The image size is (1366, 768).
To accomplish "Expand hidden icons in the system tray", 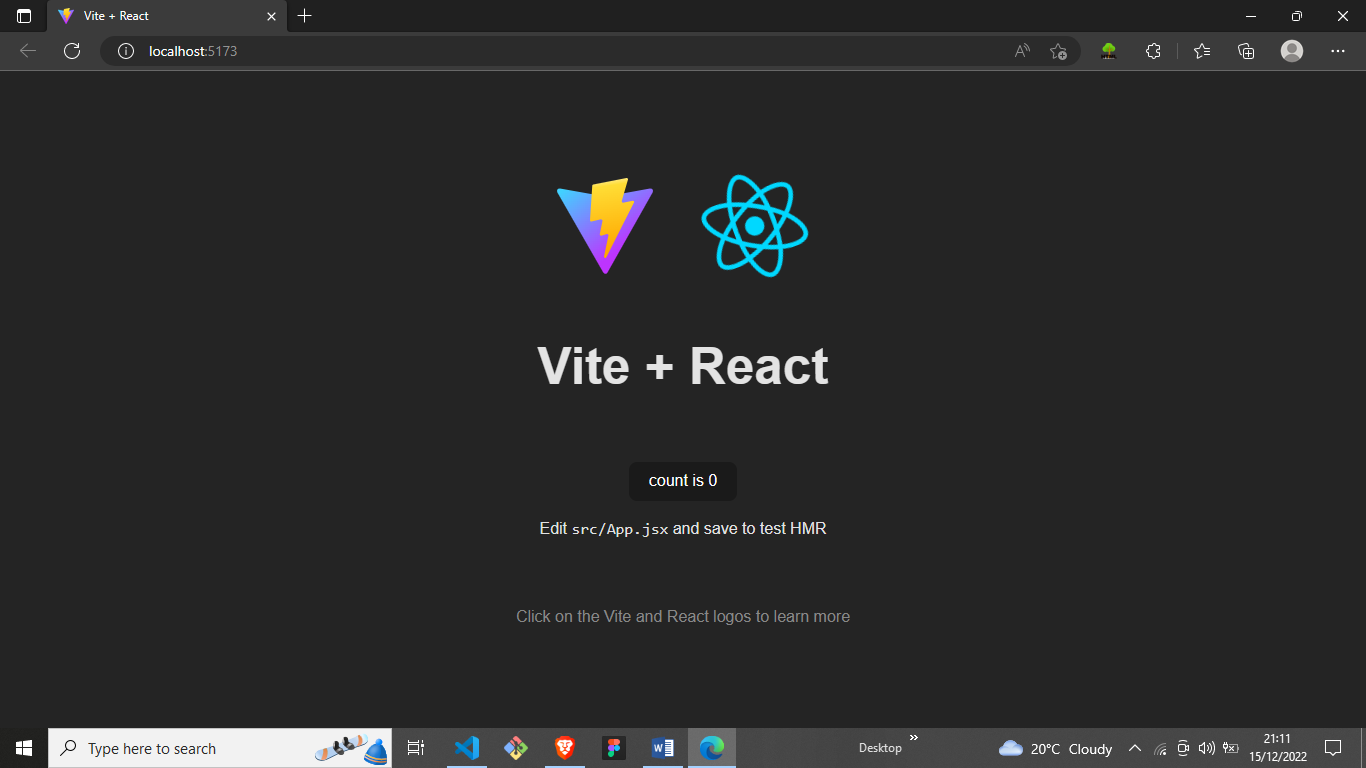I will (x=1135, y=747).
